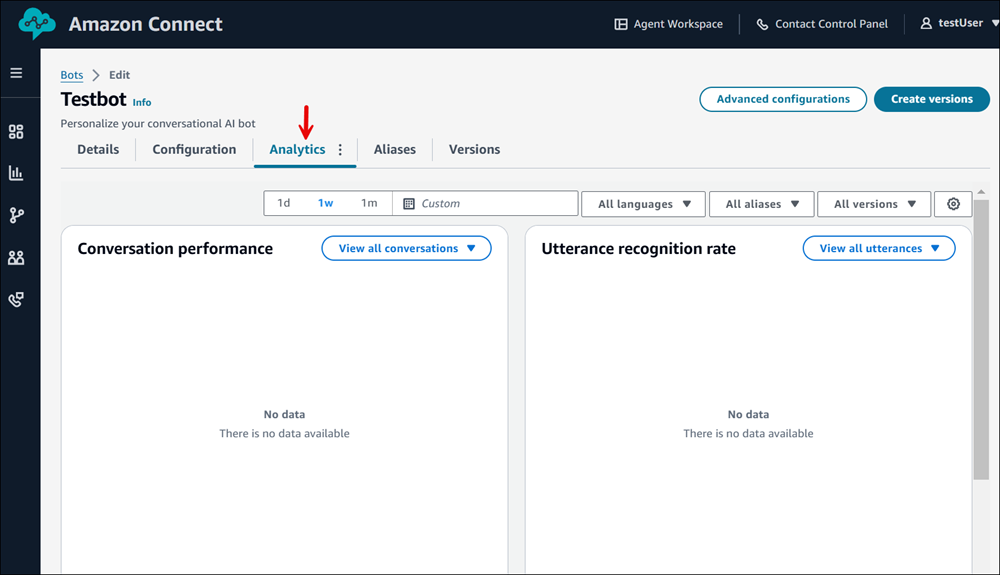Open the channels phone sidebar icon
Viewport: 1000px width, 575px height.
coord(16,300)
